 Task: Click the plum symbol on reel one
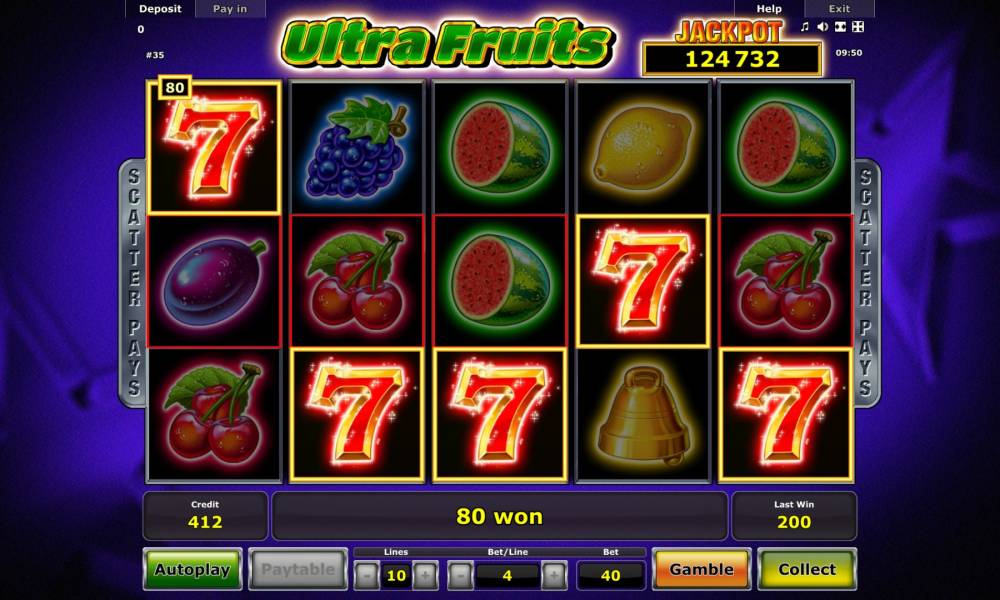point(214,281)
